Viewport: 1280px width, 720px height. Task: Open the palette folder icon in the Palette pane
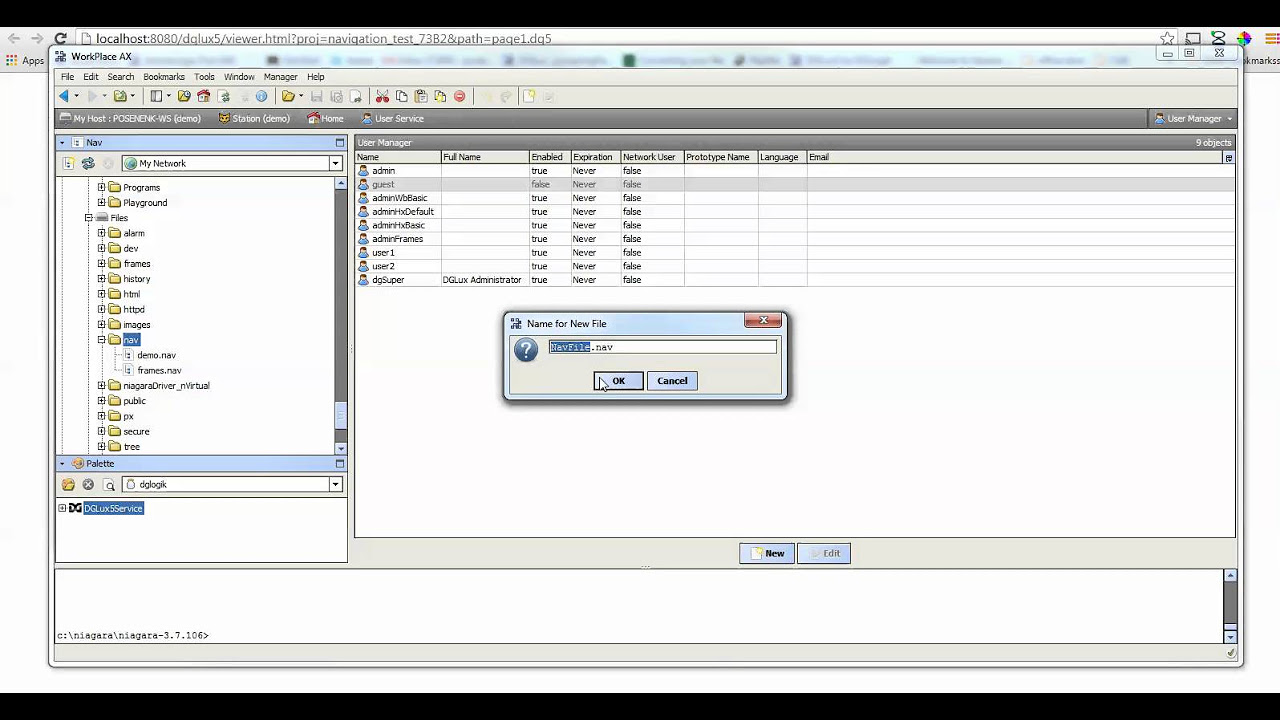[69, 484]
